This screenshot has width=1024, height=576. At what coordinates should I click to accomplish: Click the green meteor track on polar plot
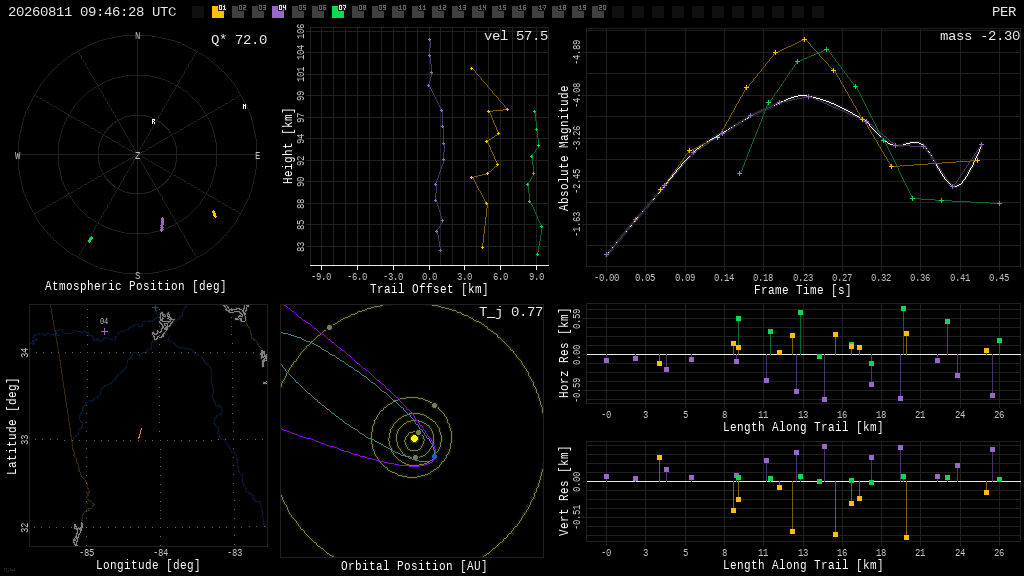point(91,240)
